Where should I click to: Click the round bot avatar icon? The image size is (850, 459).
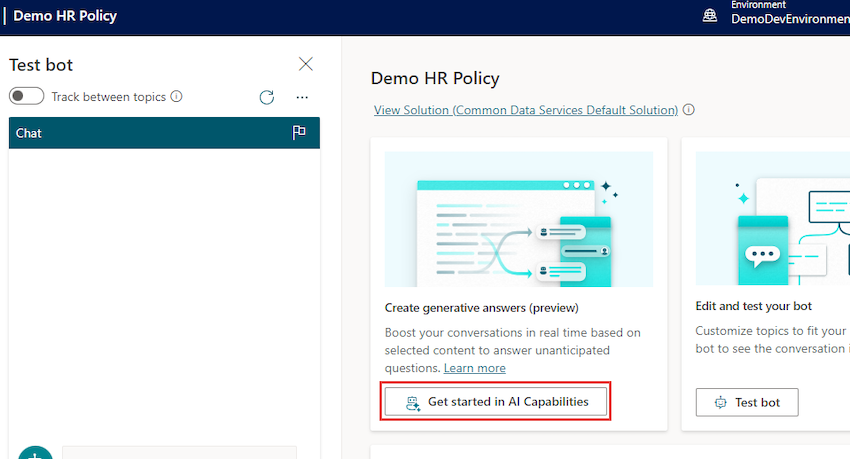[35, 453]
